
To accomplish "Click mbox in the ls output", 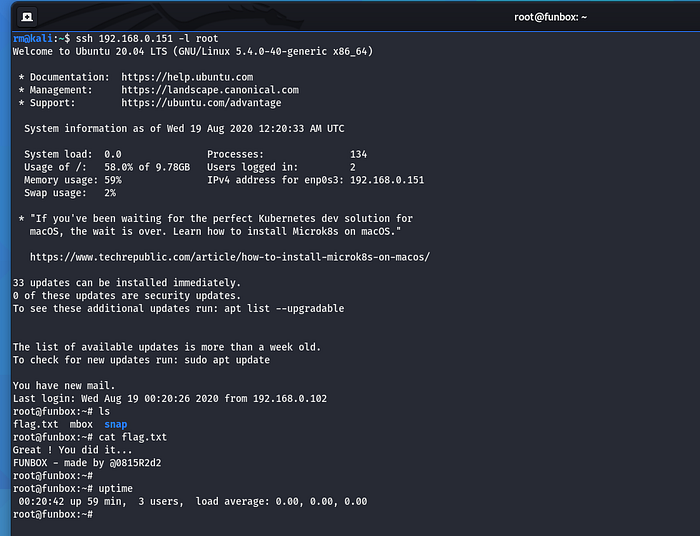I will (81, 424).
